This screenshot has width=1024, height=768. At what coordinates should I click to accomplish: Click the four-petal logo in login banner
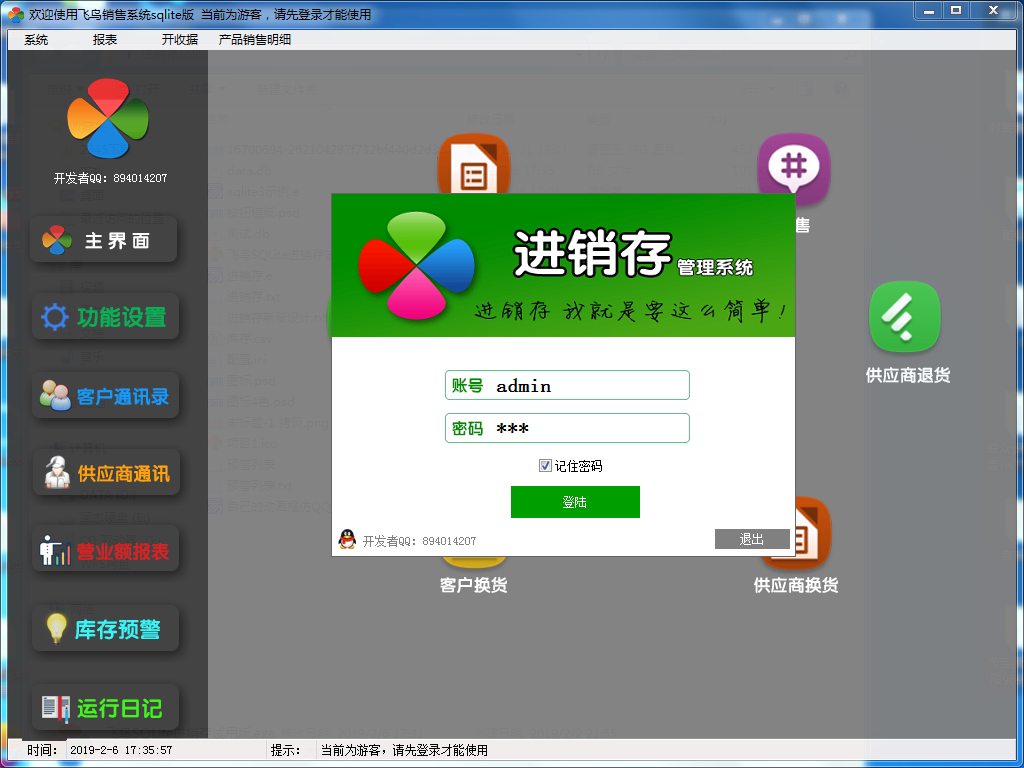(x=417, y=266)
